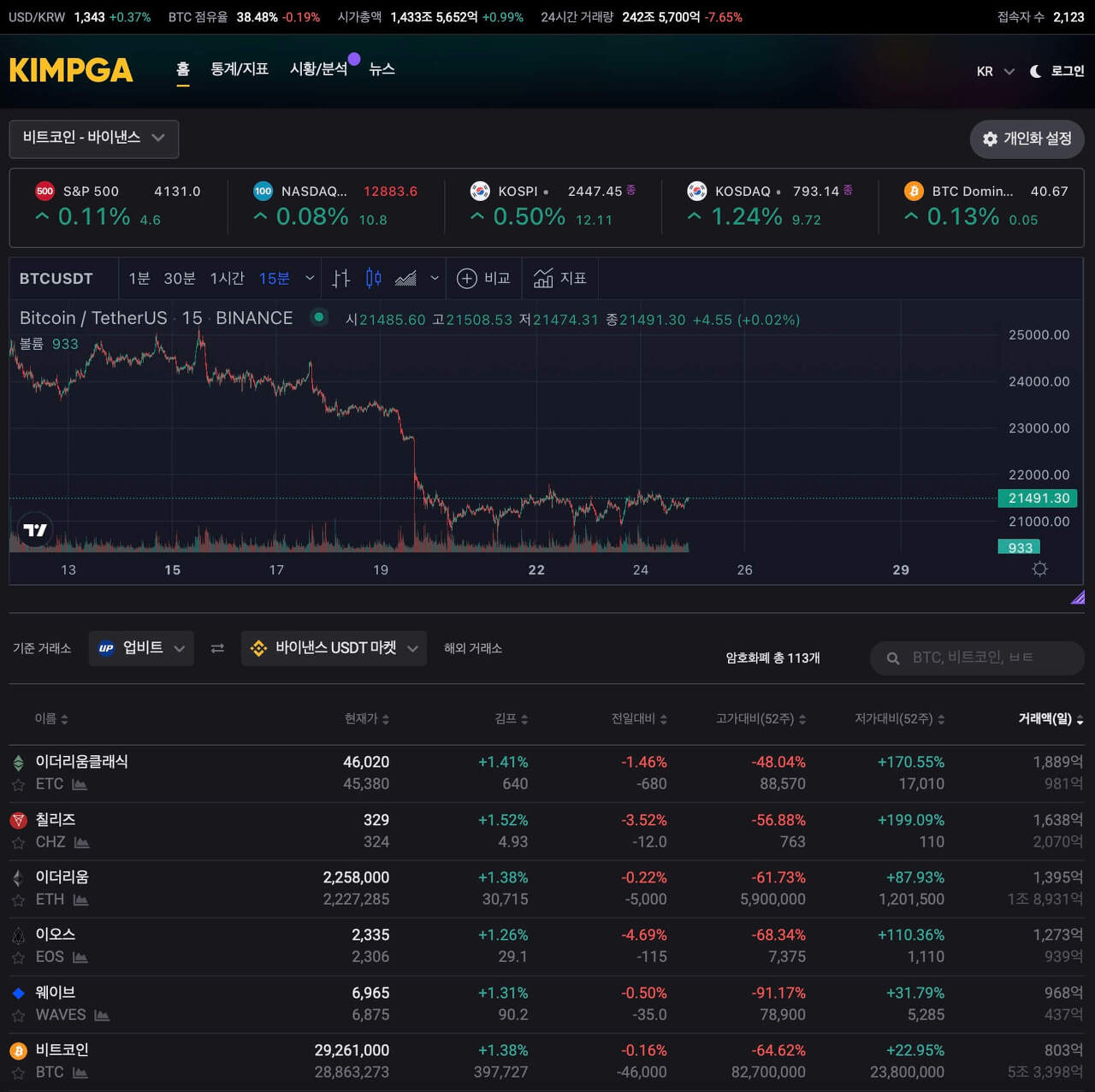Click the Waves coin logo
The height and width of the screenshot is (1092, 1095).
tap(18, 993)
